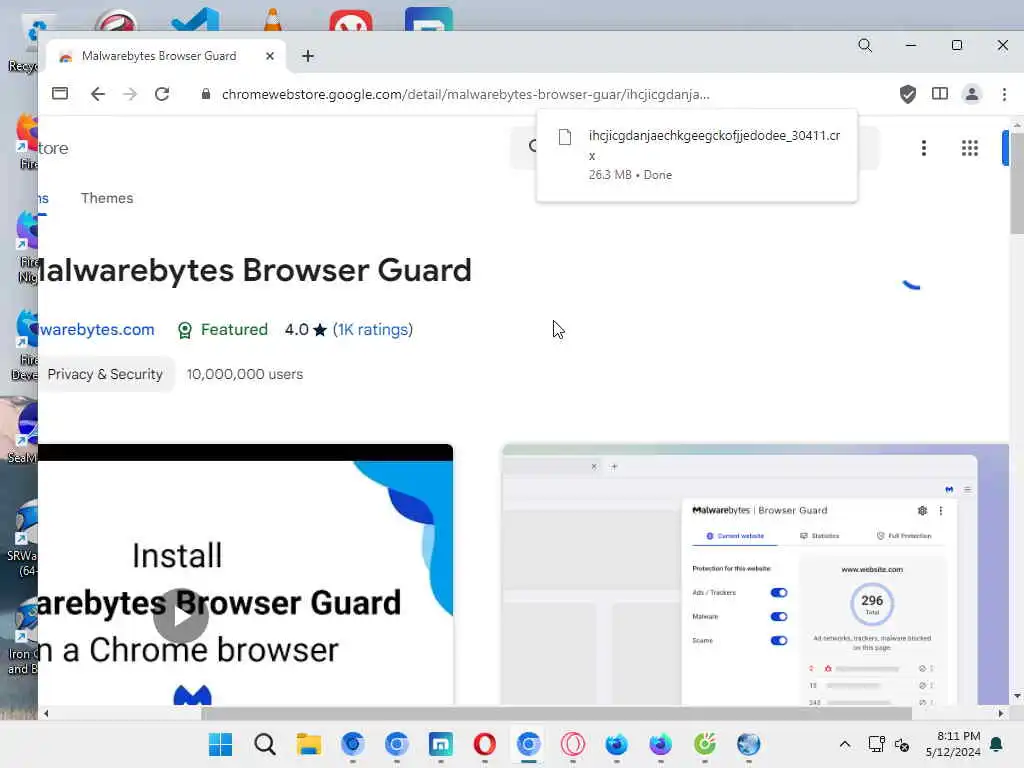Open the globe browser icon on the taskbar
This screenshot has width=1024, height=768.
(x=748, y=744)
